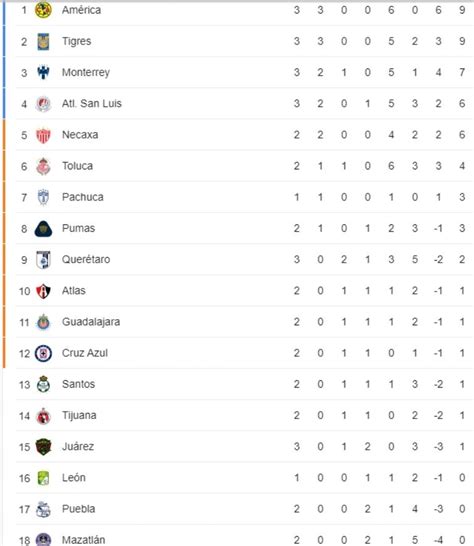This screenshot has height=546, width=474.
Task: Click the Pumas dark logo icon
Action: [43, 229]
